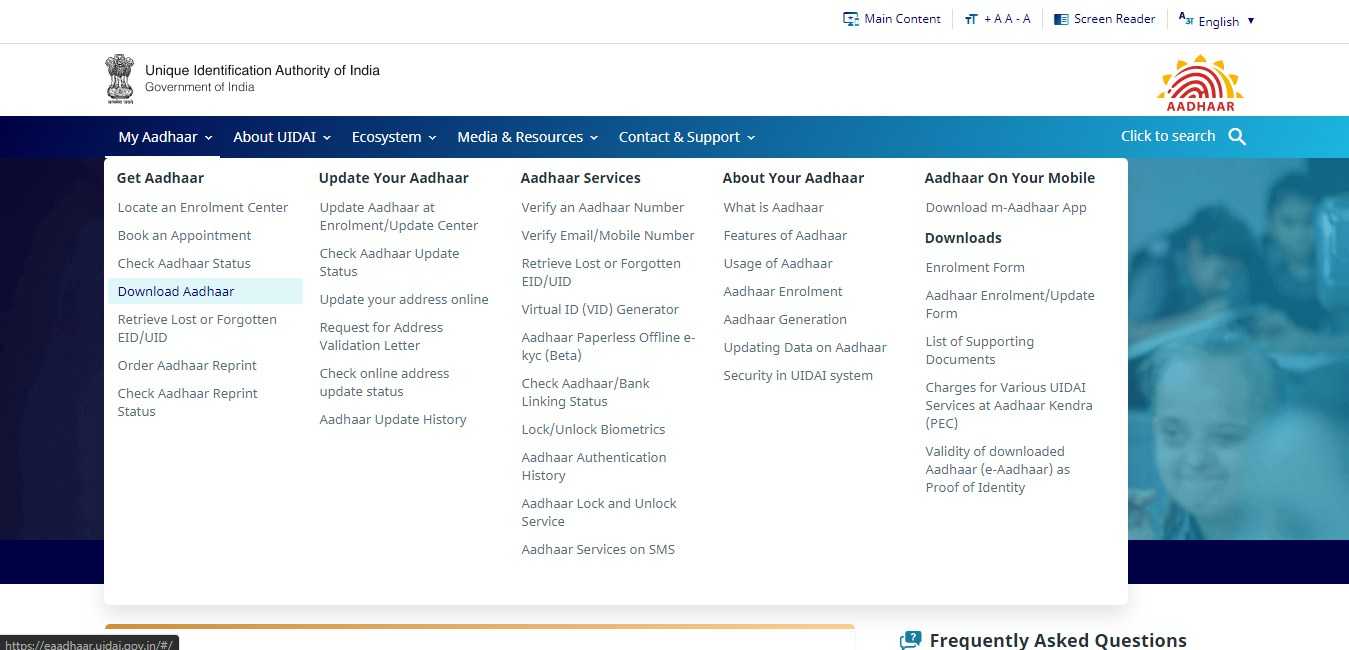Open Aadhaar Update History
The image size is (1349, 650).
(393, 419)
